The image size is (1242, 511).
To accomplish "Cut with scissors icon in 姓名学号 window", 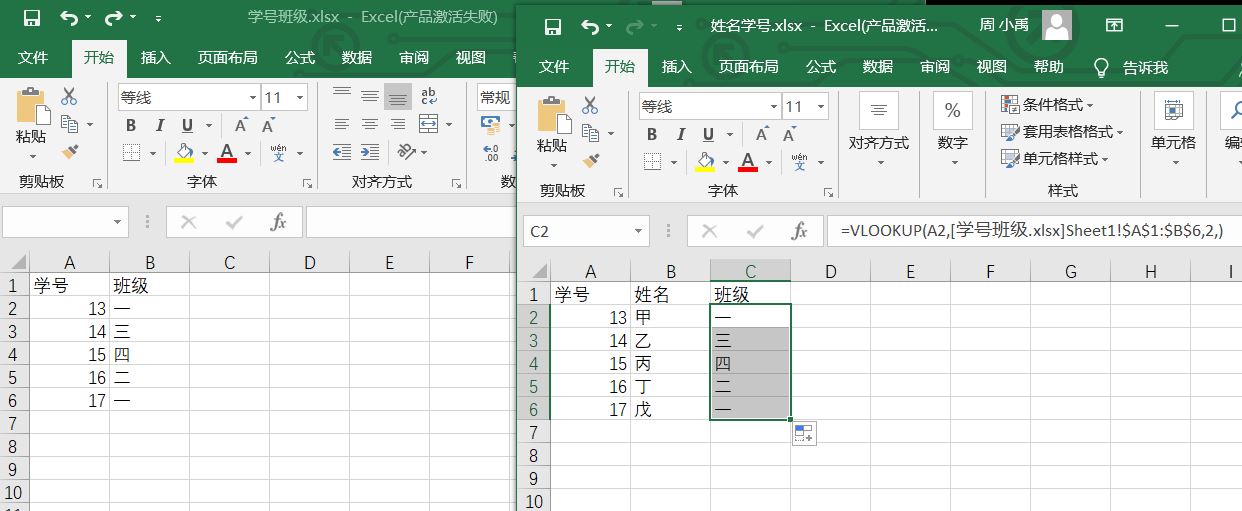I will 590,105.
